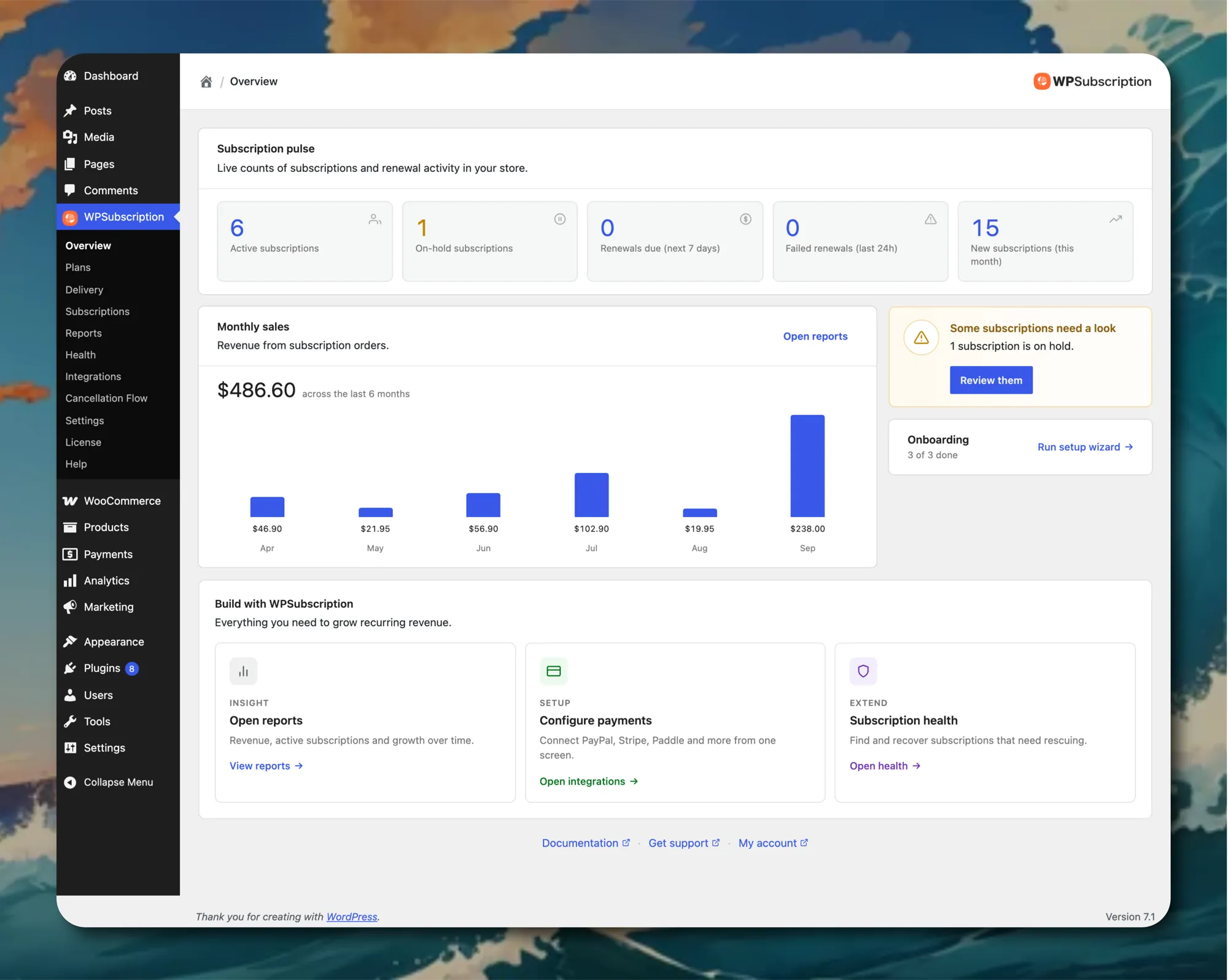Click the dollar icon on Renewals due card

pyautogui.click(x=745, y=219)
